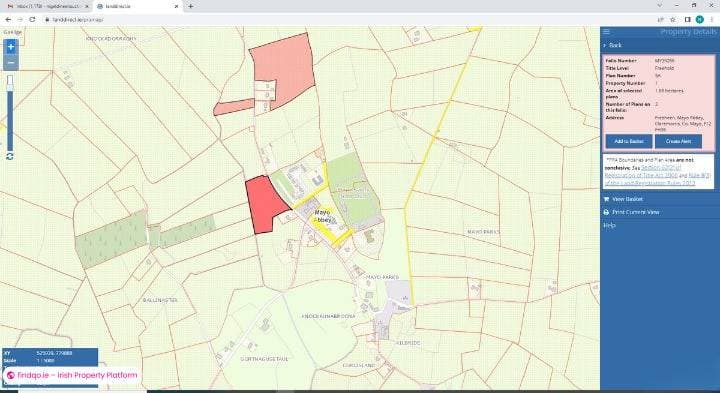Click the Property Details panel heading

(x=688, y=32)
